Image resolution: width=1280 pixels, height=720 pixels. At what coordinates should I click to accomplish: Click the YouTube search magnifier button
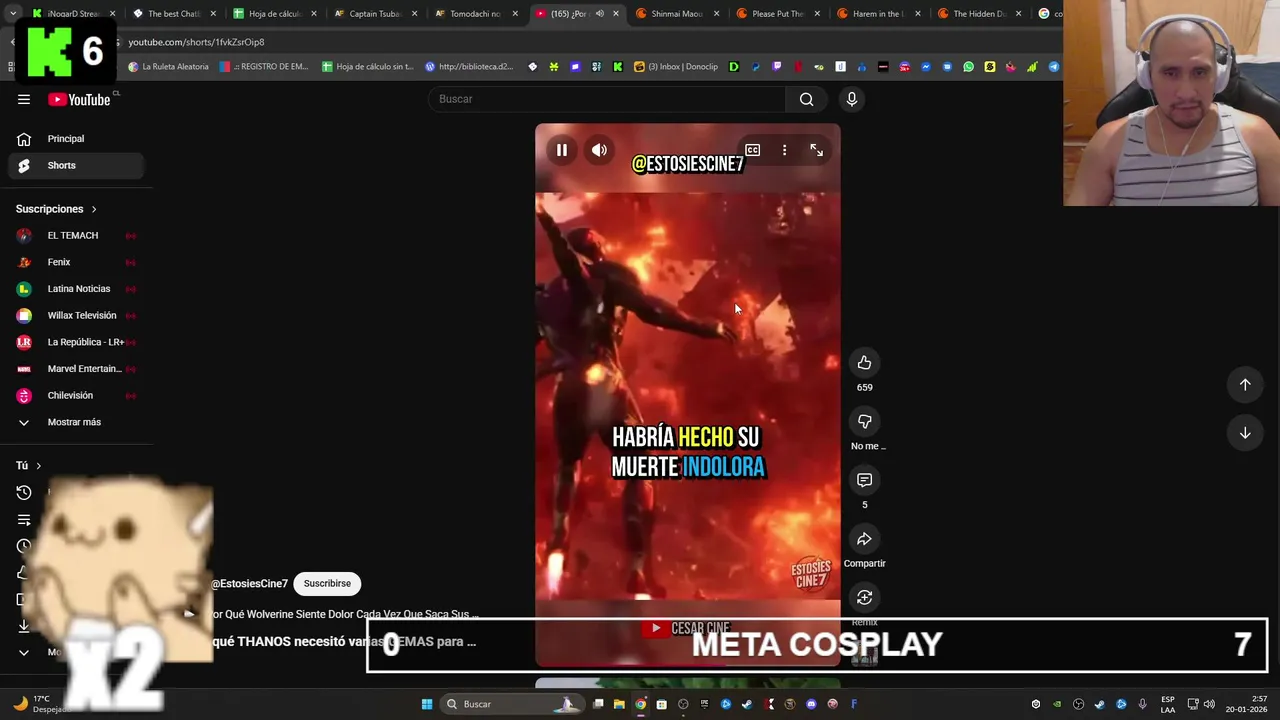806,99
